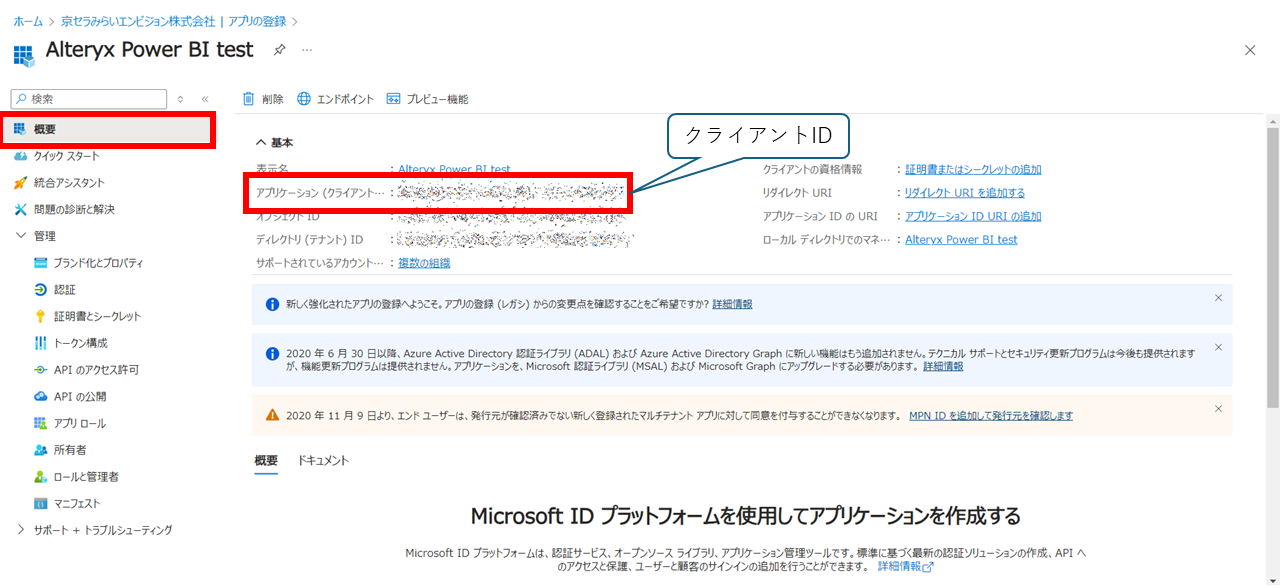Click リダイレクト URI を追加する link
The height and width of the screenshot is (588, 1280).
[x=965, y=193]
